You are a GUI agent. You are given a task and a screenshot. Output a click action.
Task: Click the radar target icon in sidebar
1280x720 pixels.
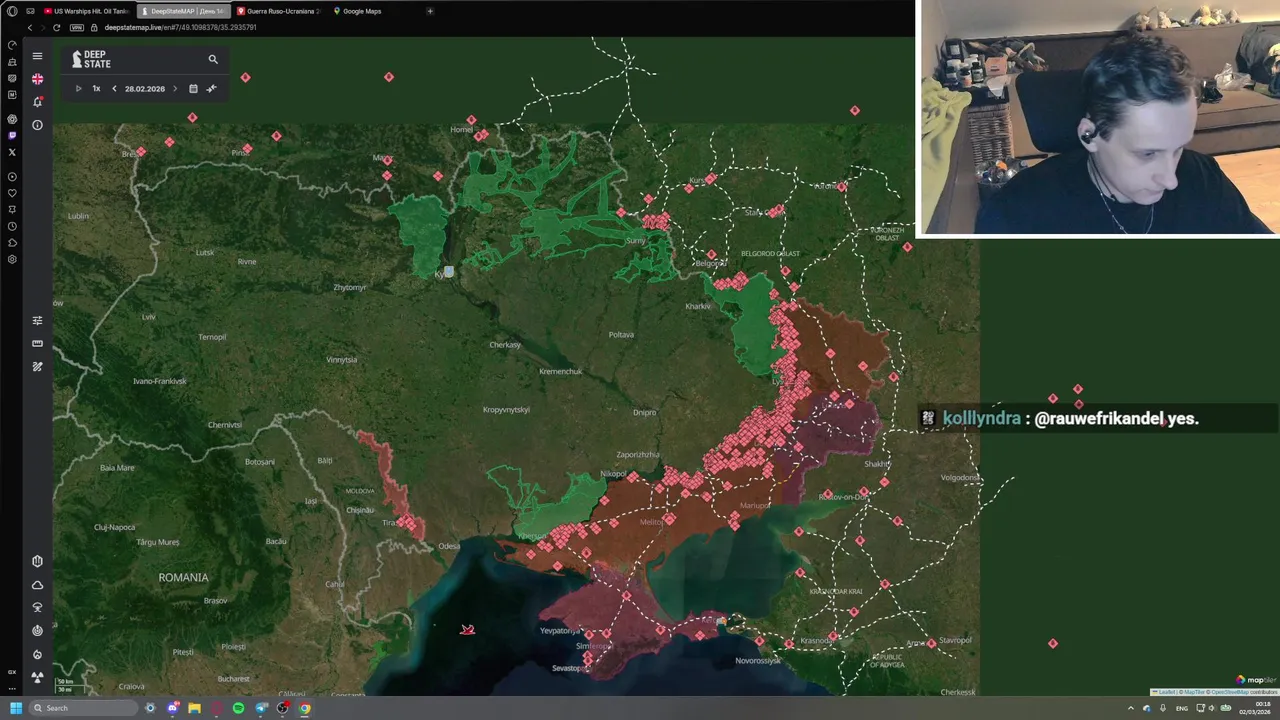tap(37, 630)
